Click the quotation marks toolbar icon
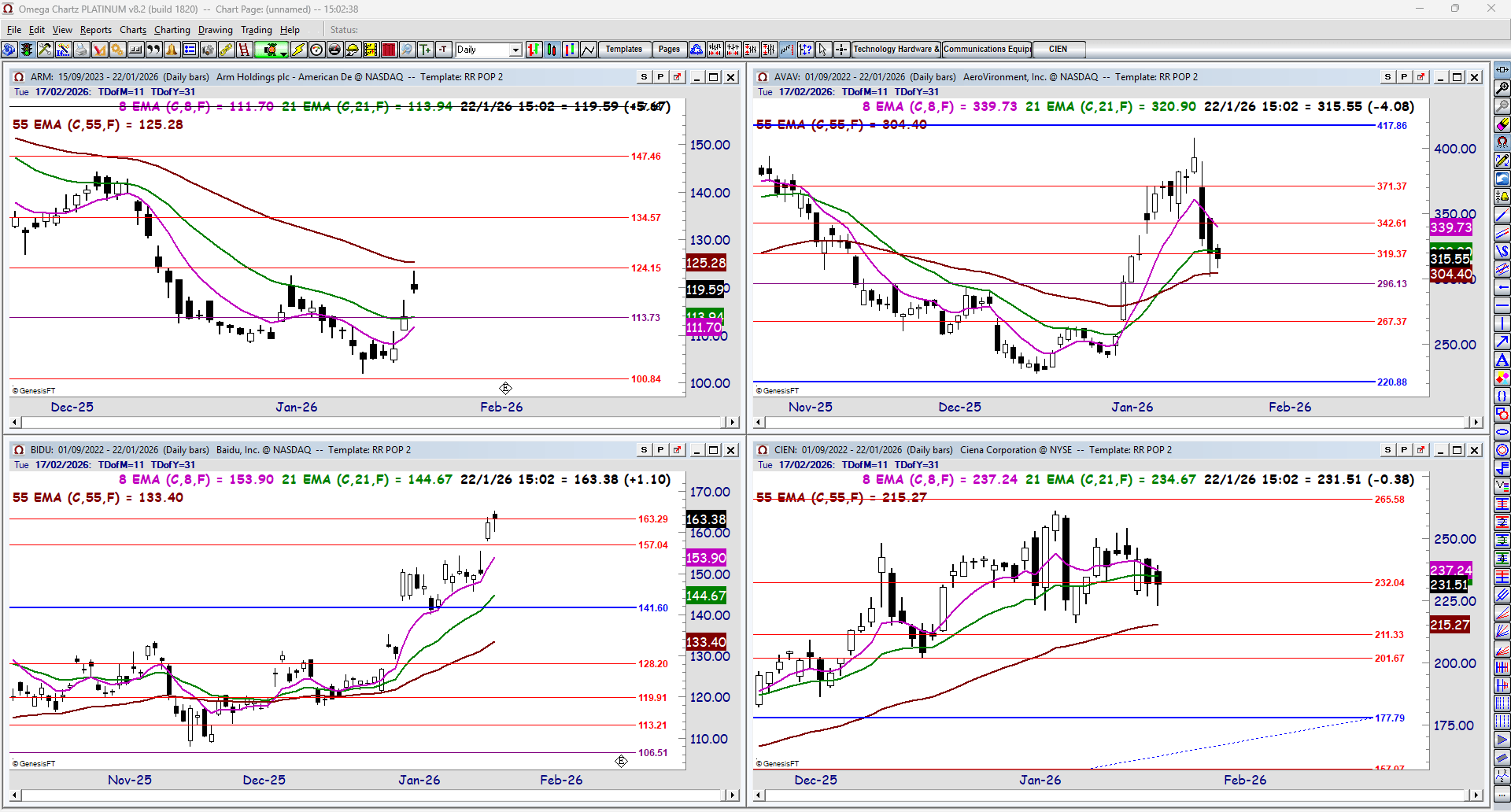 pos(153,50)
